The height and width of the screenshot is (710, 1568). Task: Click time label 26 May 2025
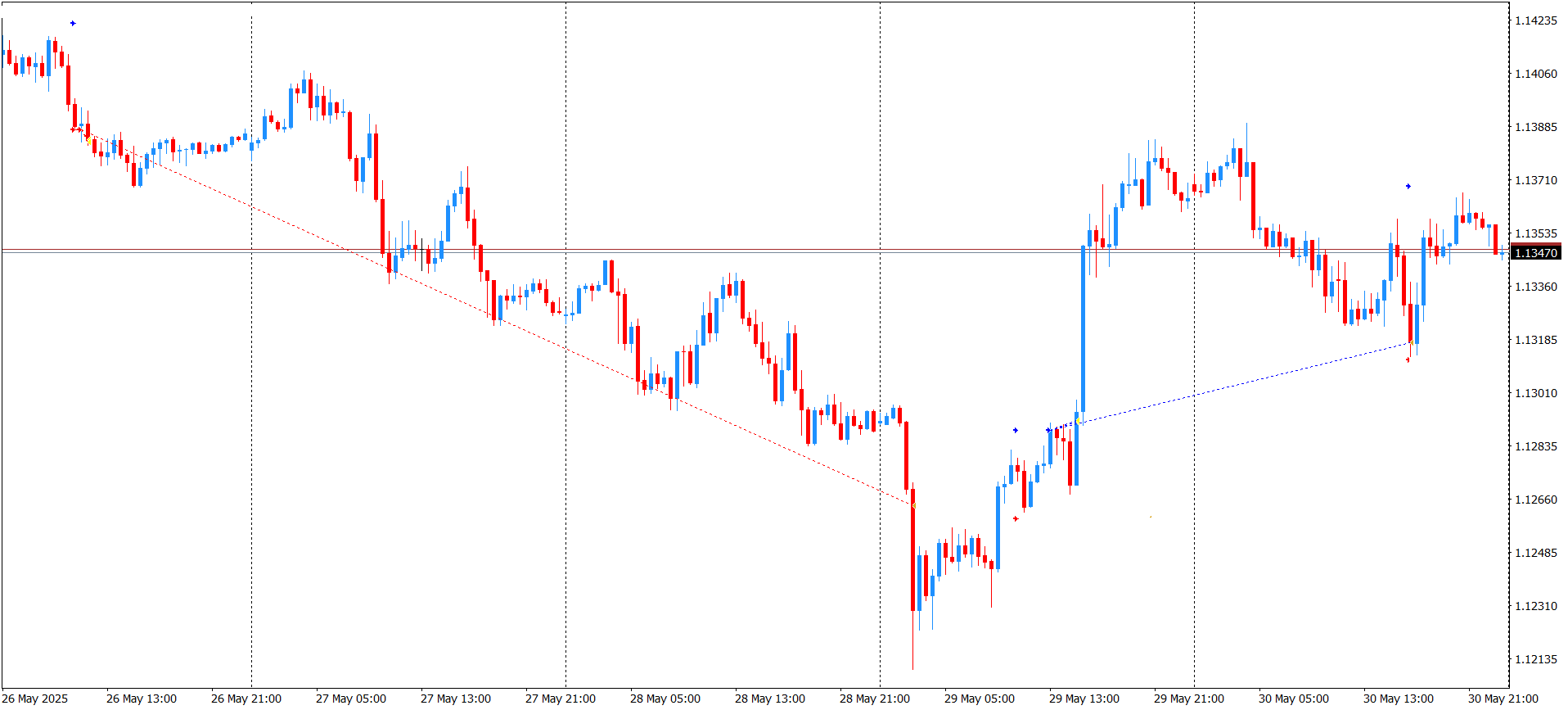(x=36, y=699)
